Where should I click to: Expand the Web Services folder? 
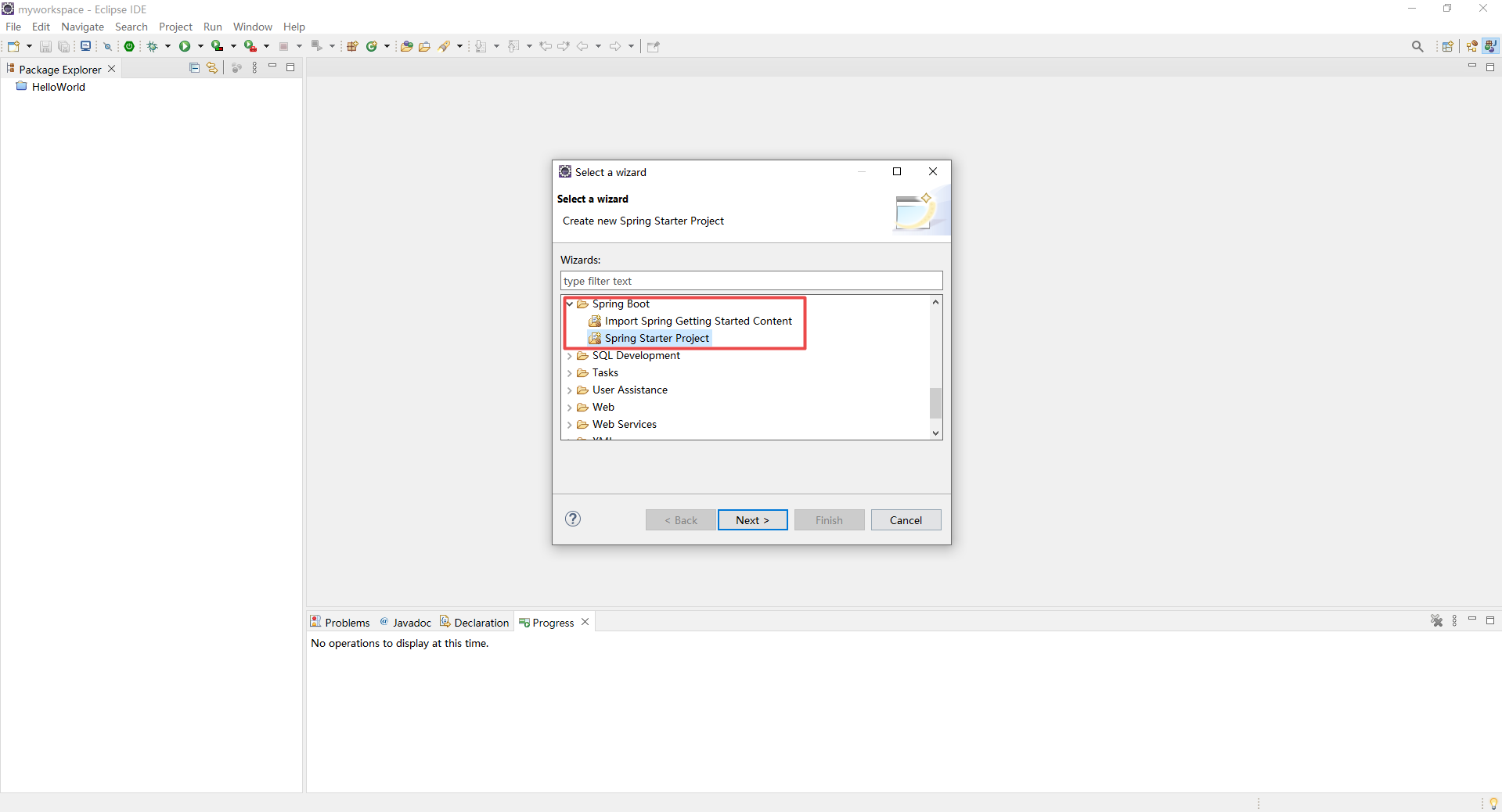point(570,424)
